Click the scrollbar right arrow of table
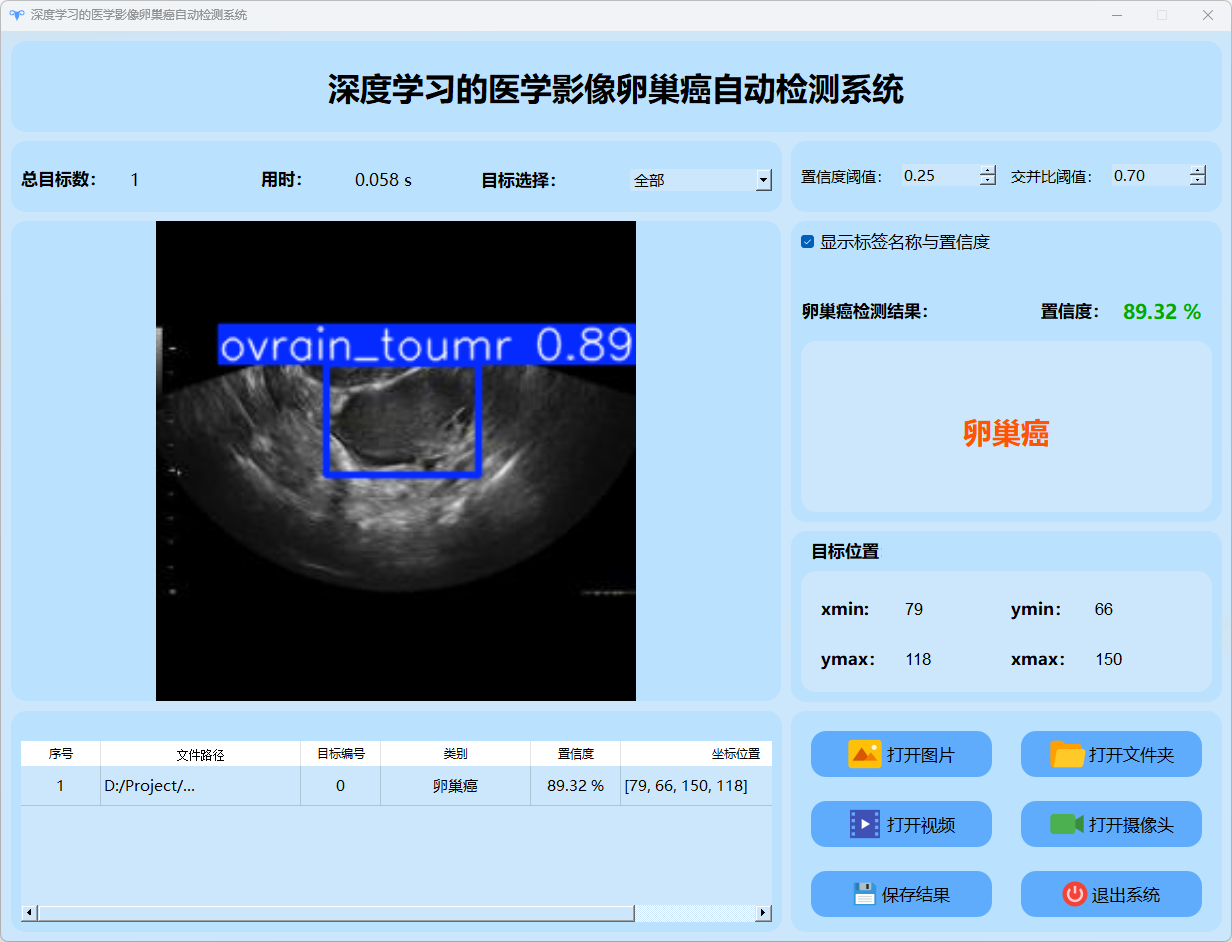 (x=763, y=913)
